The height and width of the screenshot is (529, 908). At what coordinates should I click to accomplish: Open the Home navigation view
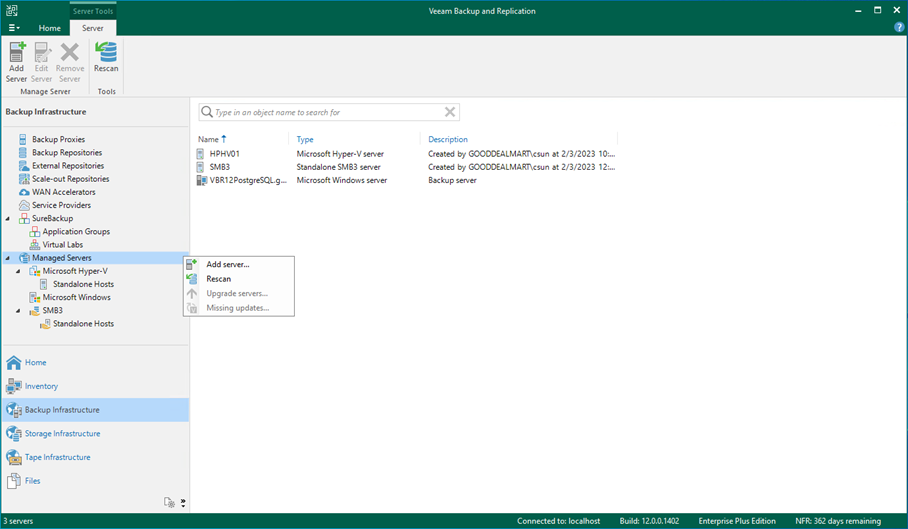coord(95,362)
